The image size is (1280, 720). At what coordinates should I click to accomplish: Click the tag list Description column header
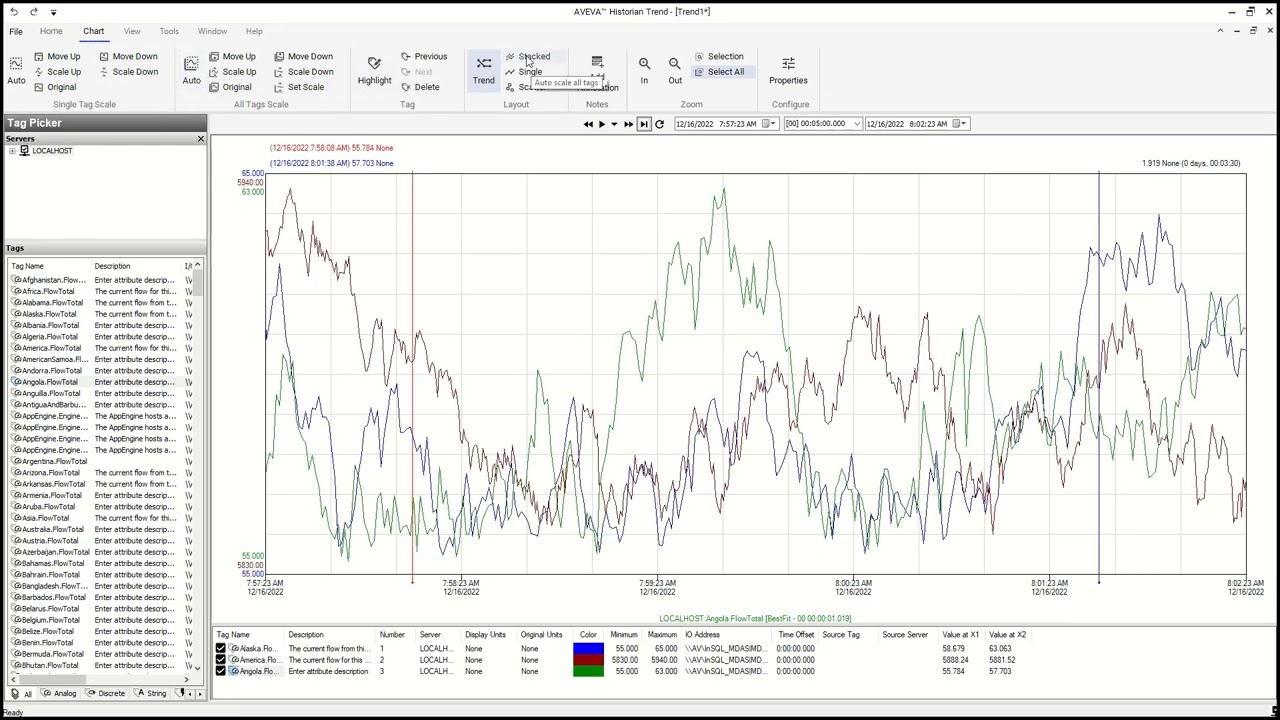(112, 266)
